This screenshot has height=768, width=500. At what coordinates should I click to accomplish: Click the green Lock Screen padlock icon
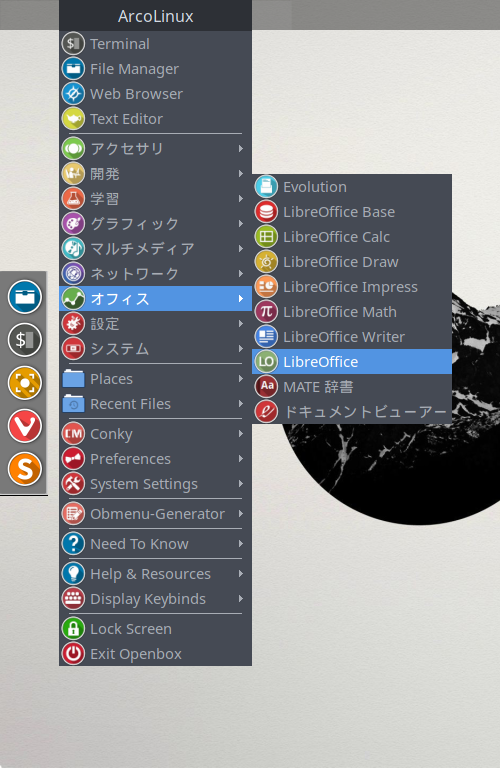[73, 628]
